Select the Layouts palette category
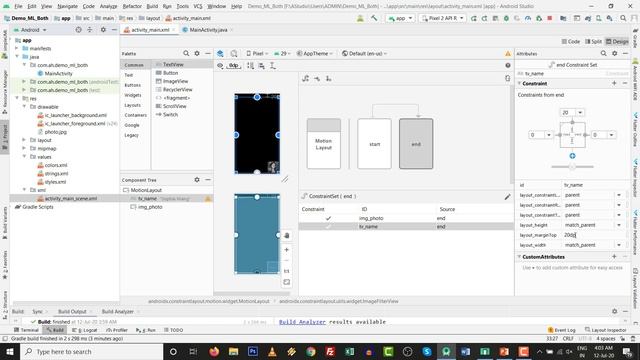 tap(132, 105)
